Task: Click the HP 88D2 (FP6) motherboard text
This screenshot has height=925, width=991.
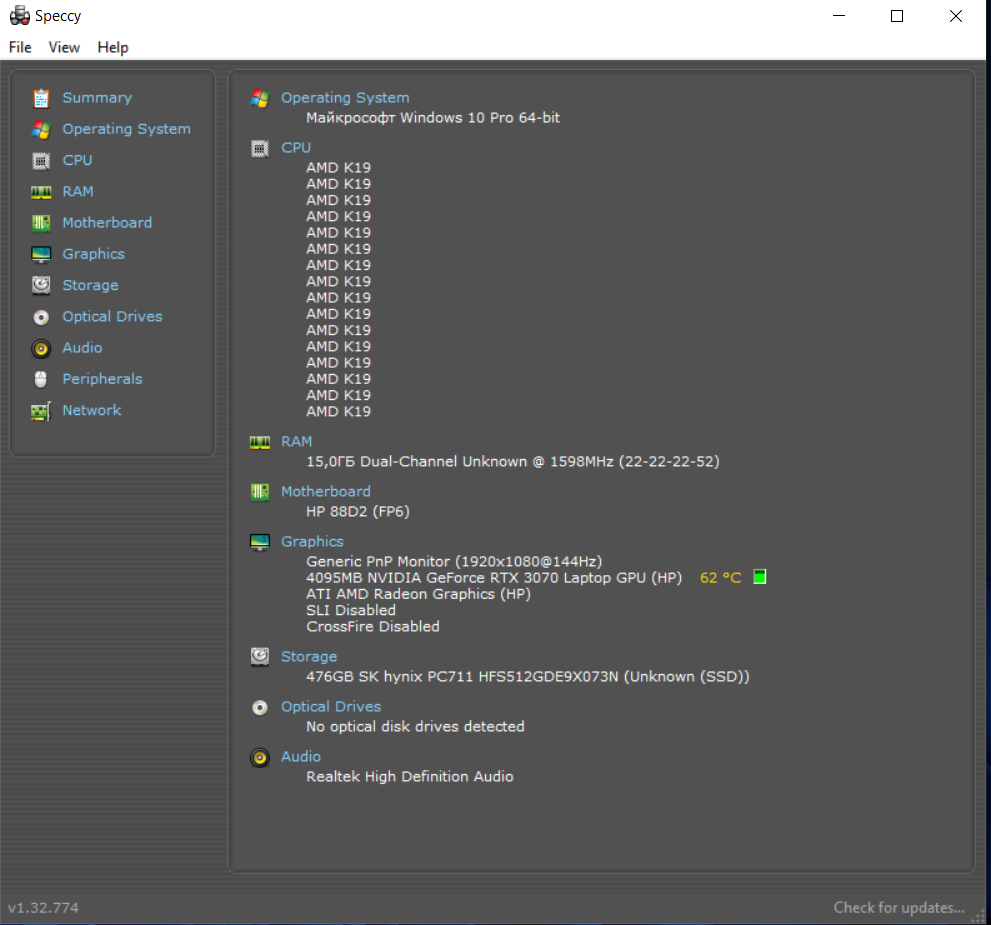Action: (358, 512)
